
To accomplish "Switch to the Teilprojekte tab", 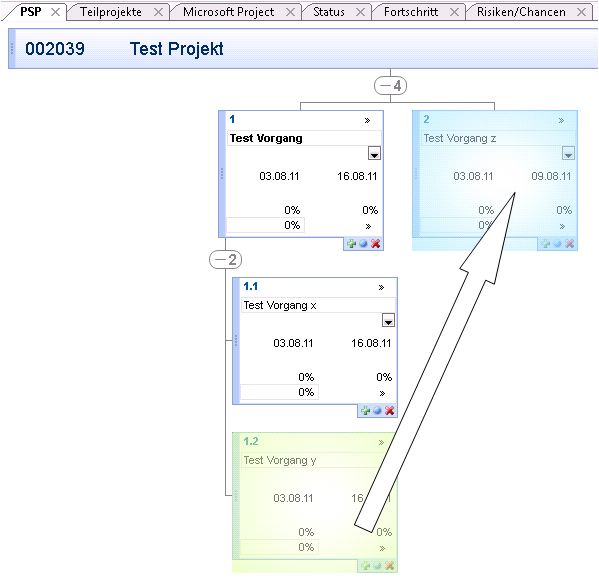I will tap(111, 12).
